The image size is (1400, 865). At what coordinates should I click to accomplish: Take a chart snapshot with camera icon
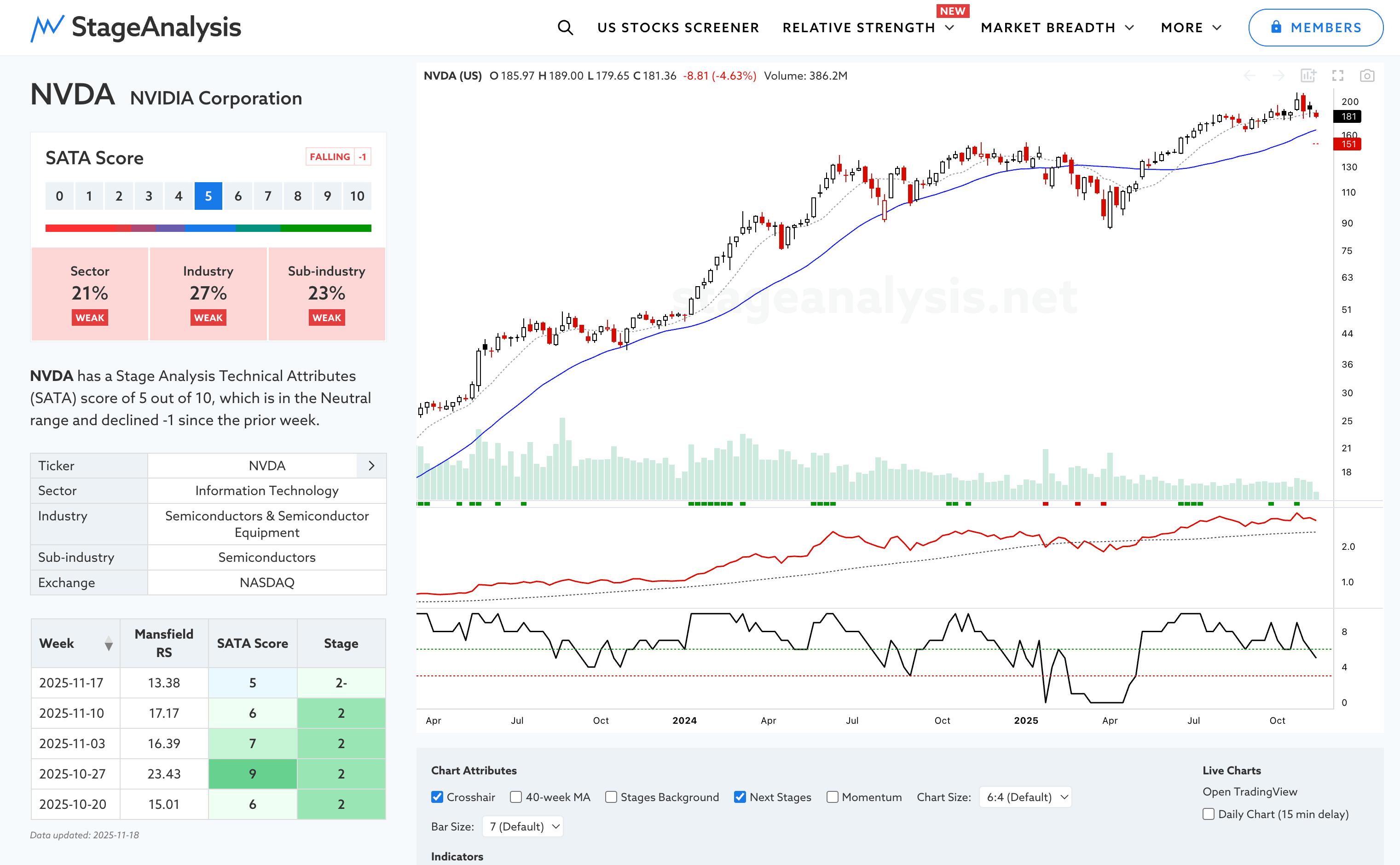1367,75
